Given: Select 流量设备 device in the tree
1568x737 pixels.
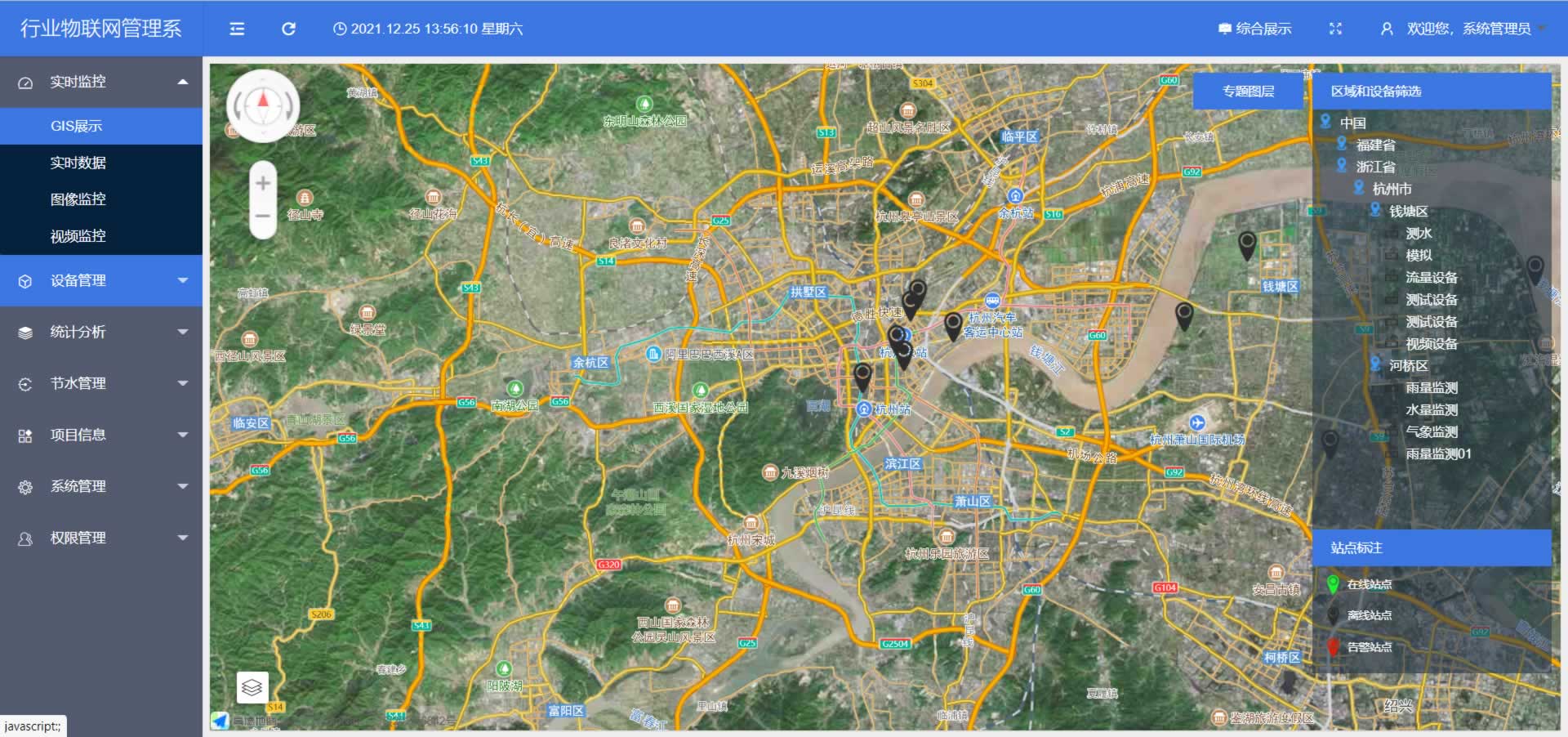Looking at the screenshot, I should point(1431,278).
